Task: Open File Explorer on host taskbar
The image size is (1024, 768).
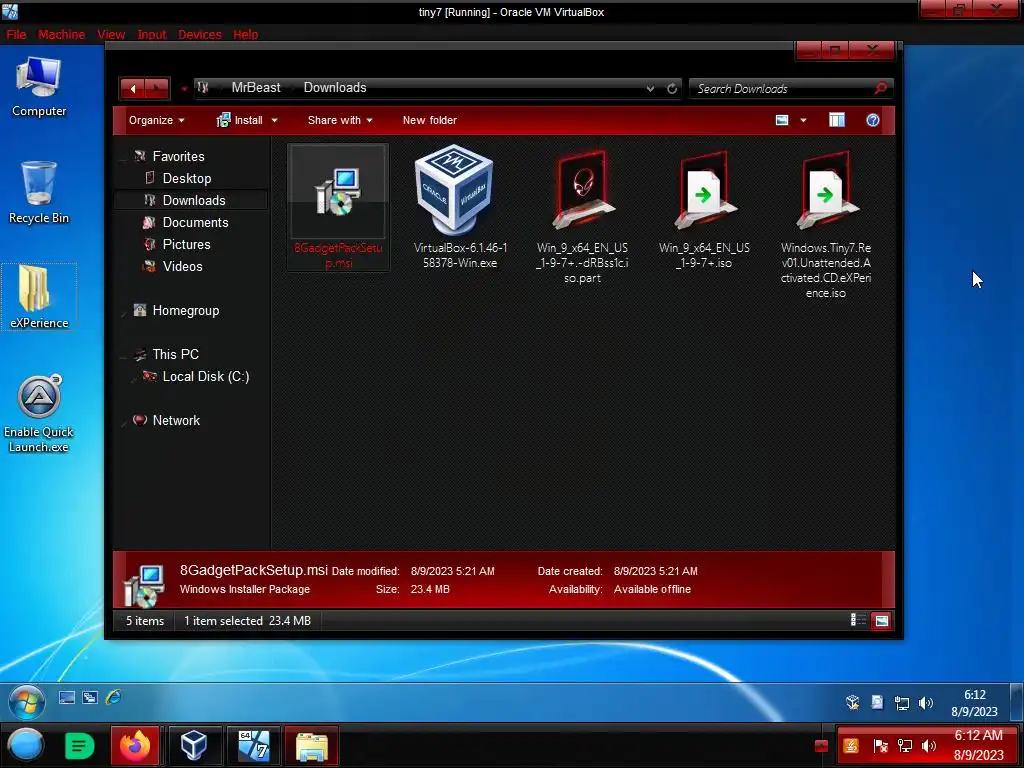Action: [312, 745]
